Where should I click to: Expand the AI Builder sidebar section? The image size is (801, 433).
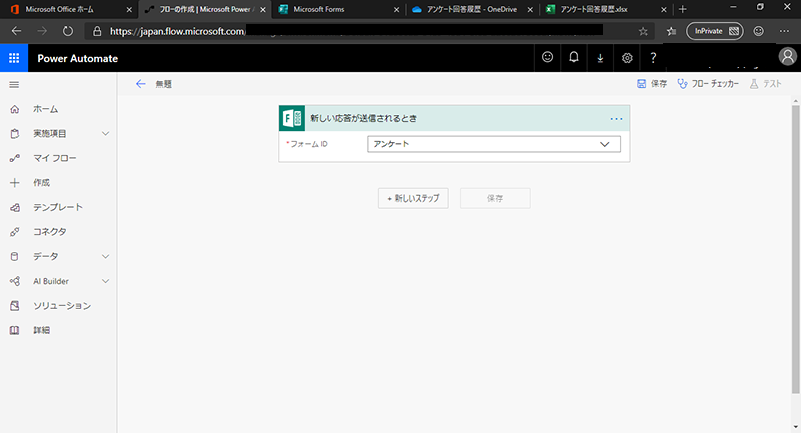coord(105,281)
